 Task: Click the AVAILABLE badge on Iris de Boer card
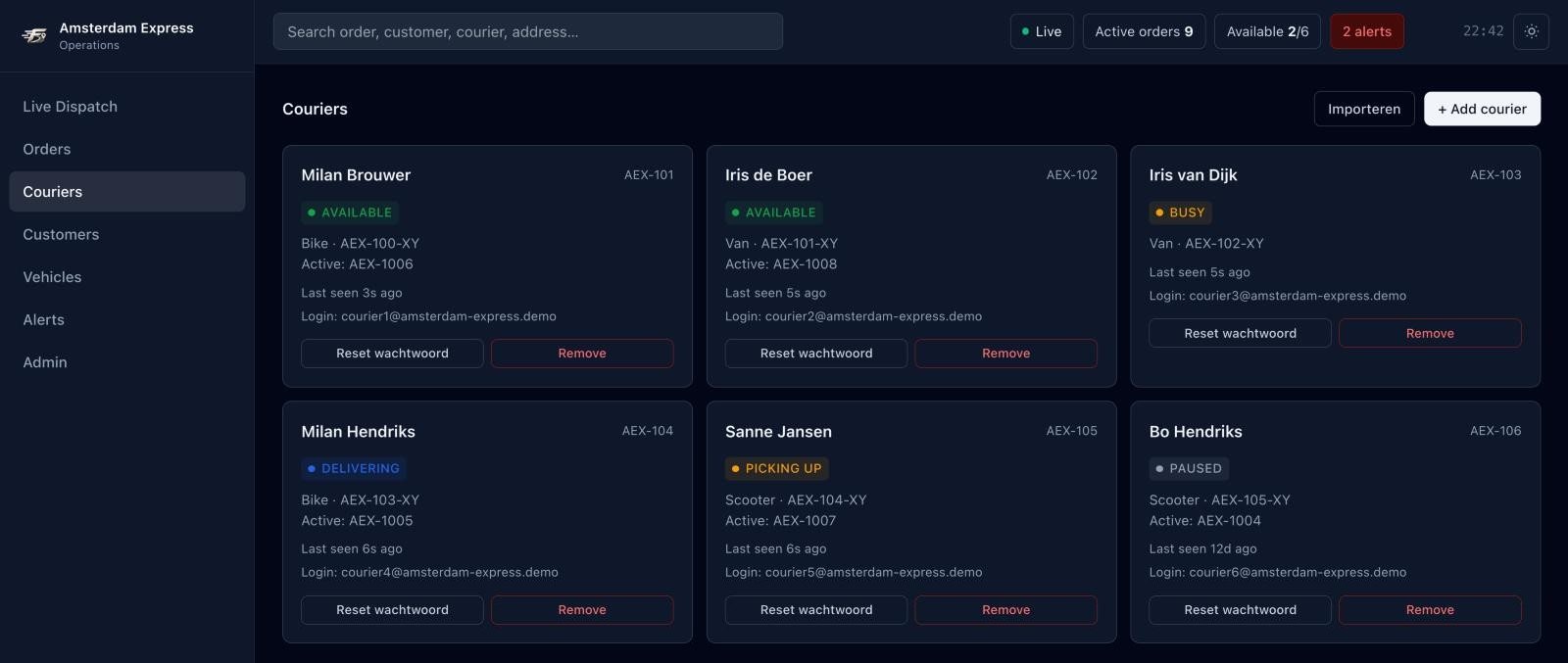click(773, 213)
